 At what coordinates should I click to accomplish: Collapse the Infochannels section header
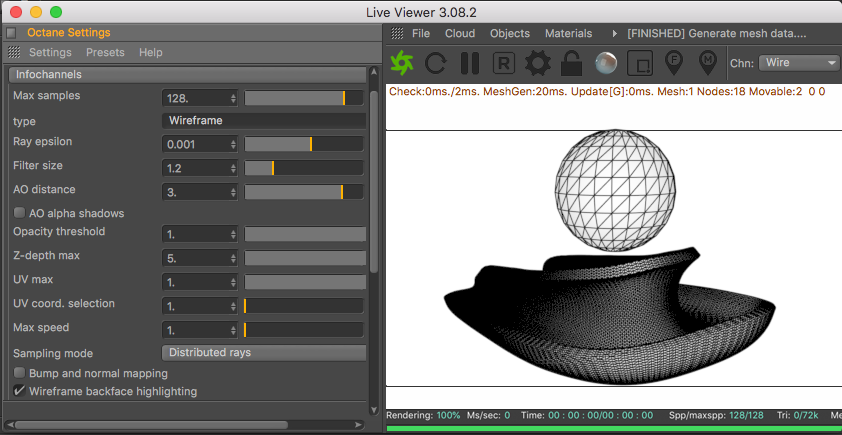[x=187, y=75]
